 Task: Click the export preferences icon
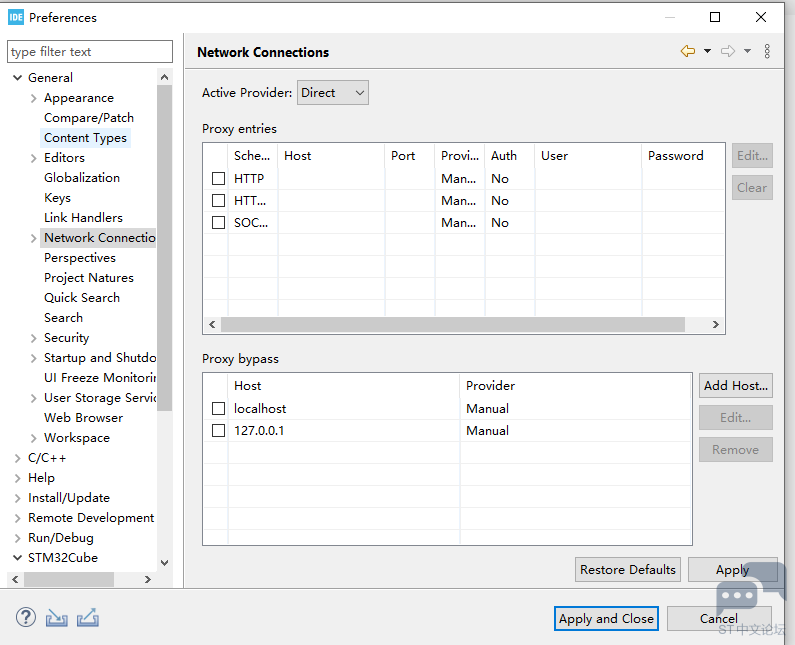point(88,618)
